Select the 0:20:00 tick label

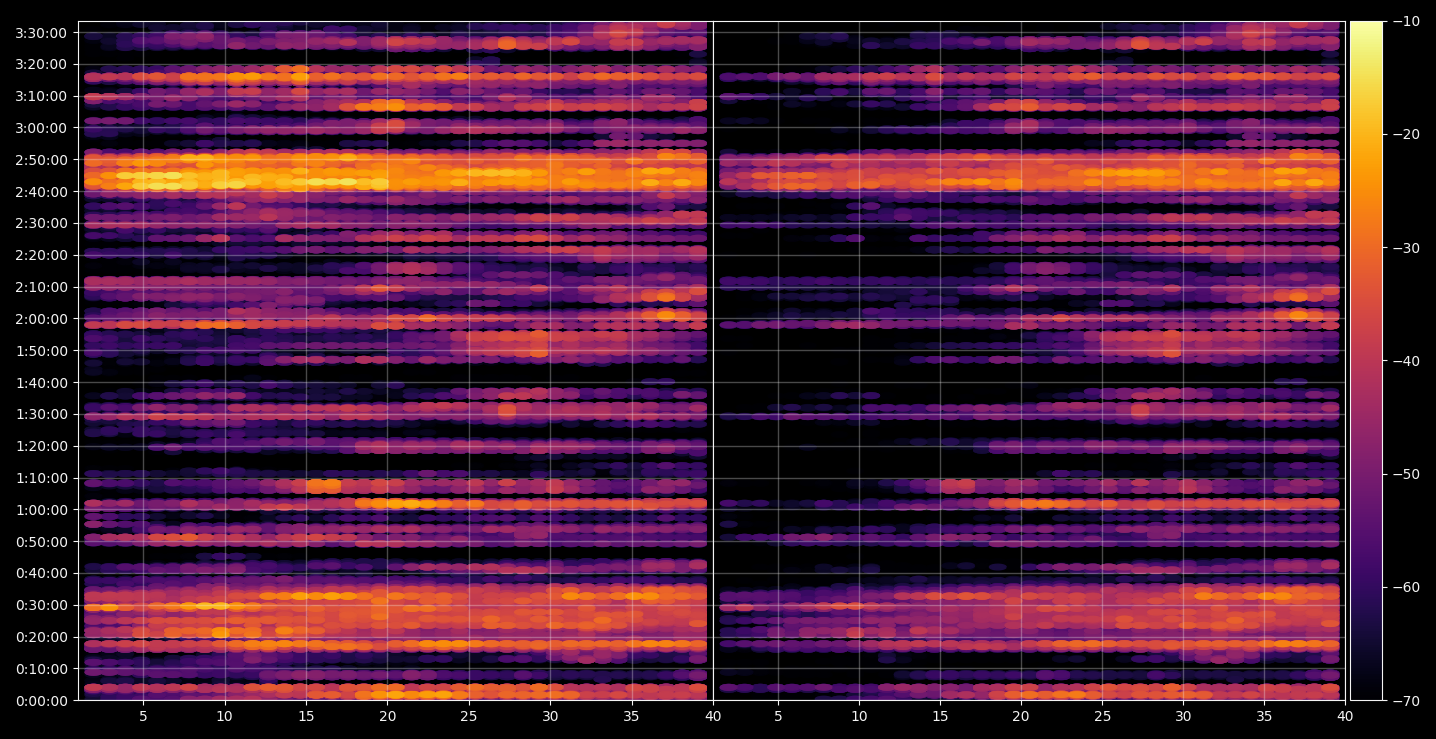pos(42,637)
